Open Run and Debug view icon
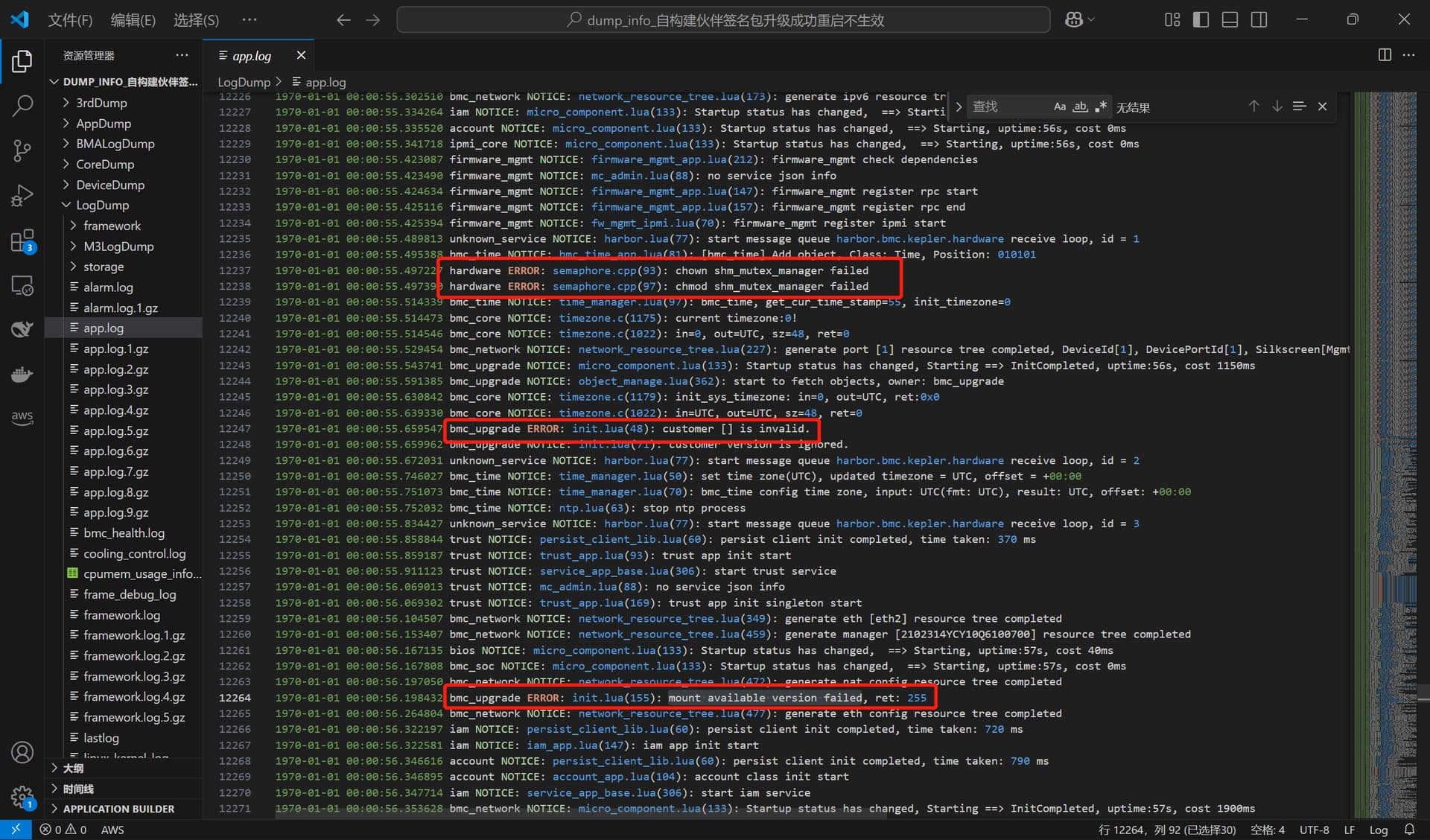 pyautogui.click(x=22, y=196)
